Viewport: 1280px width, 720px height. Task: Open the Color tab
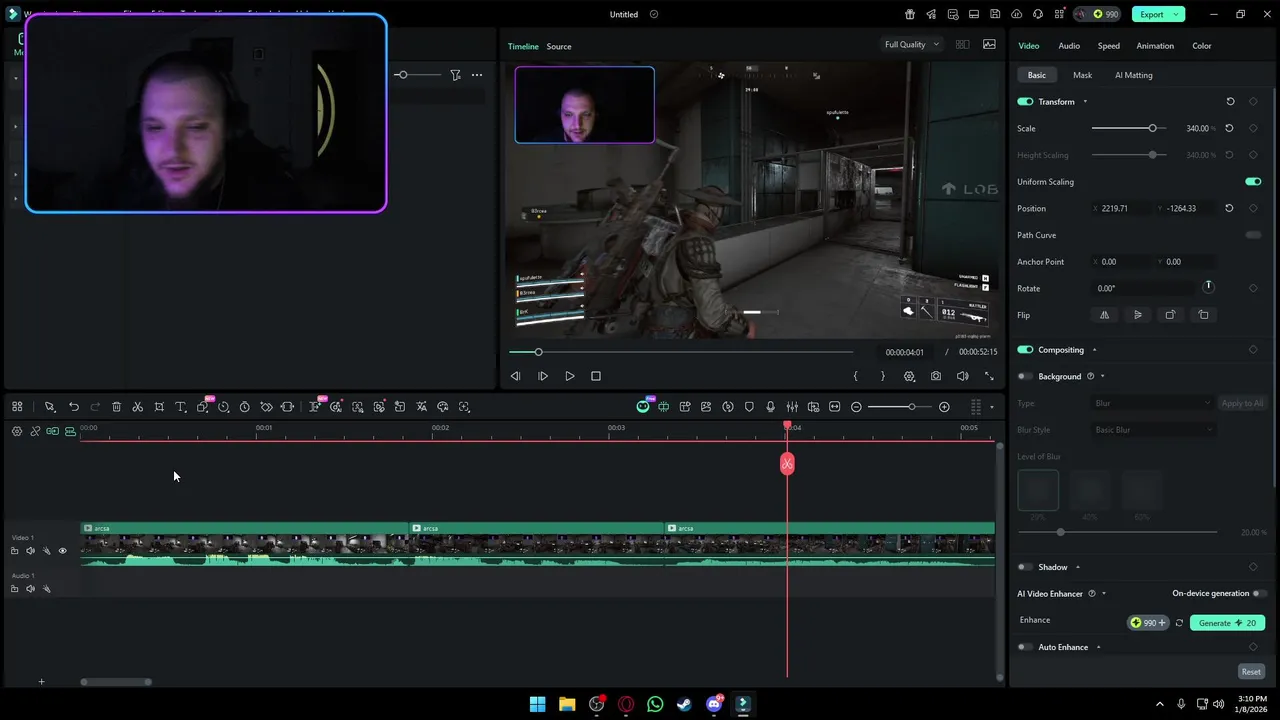click(x=1202, y=46)
